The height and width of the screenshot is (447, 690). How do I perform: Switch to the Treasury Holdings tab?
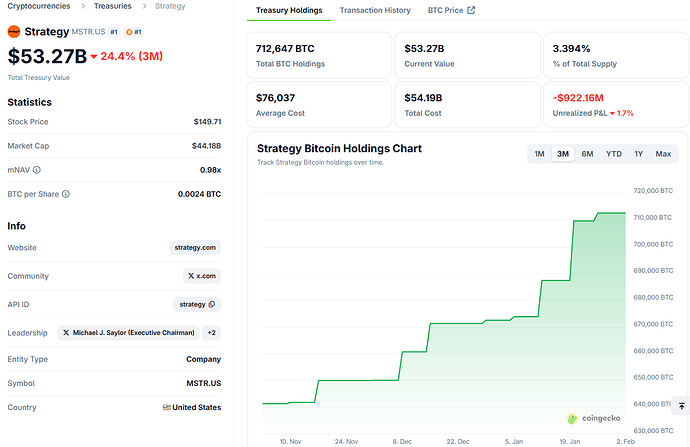click(289, 11)
